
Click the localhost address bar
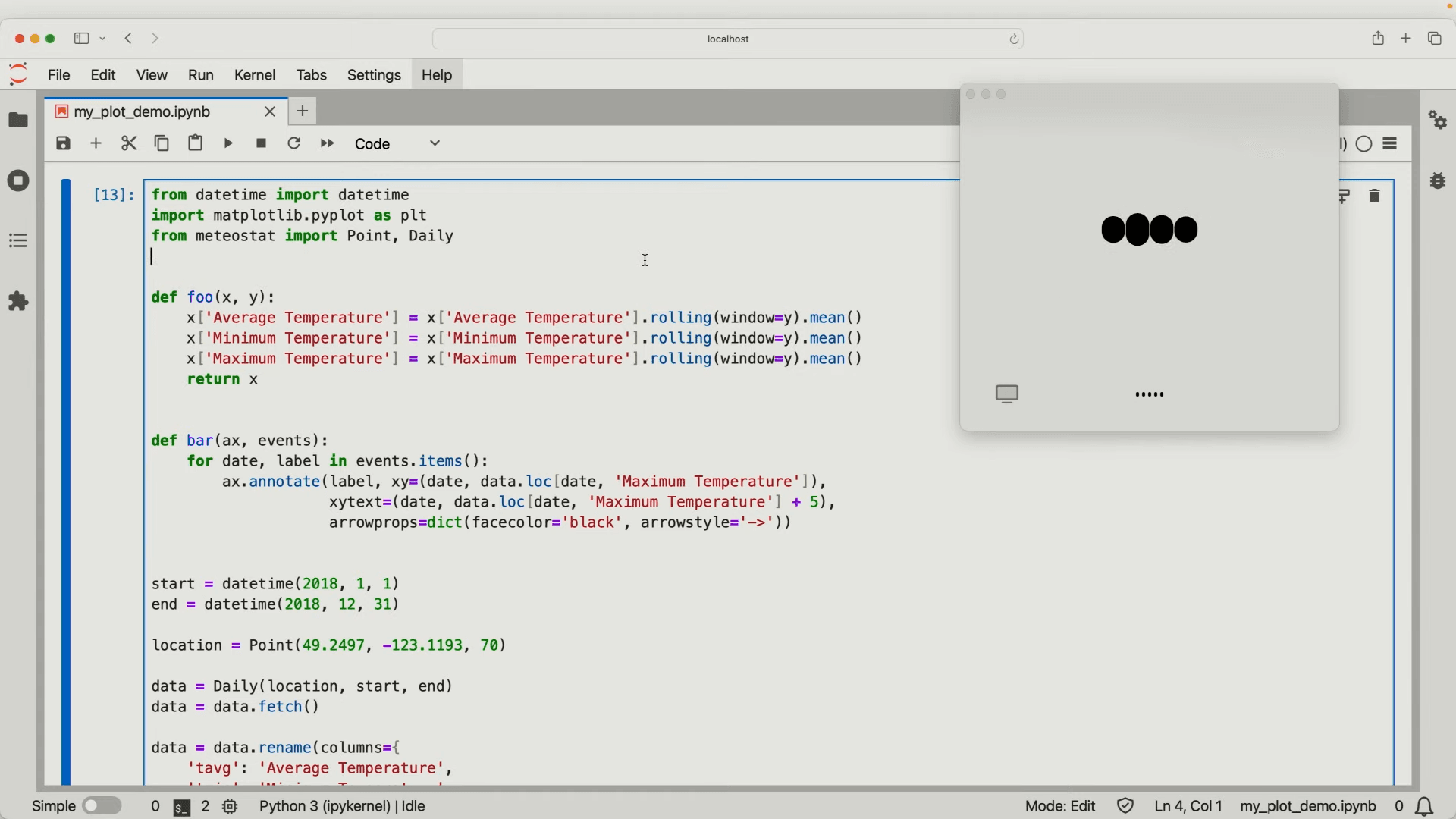click(x=728, y=39)
